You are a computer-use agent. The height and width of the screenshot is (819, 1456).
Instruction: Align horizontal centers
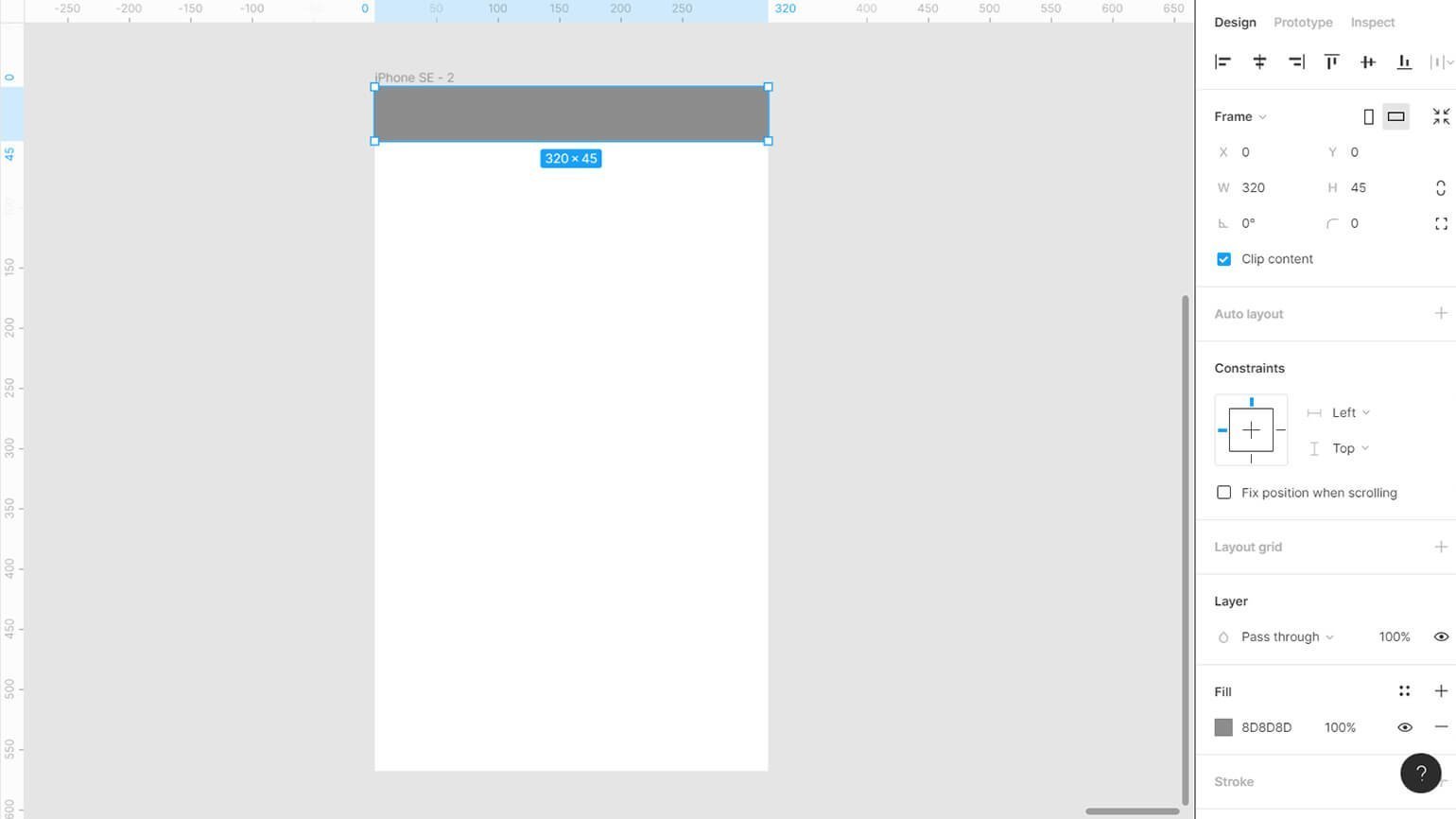click(1259, 62)
